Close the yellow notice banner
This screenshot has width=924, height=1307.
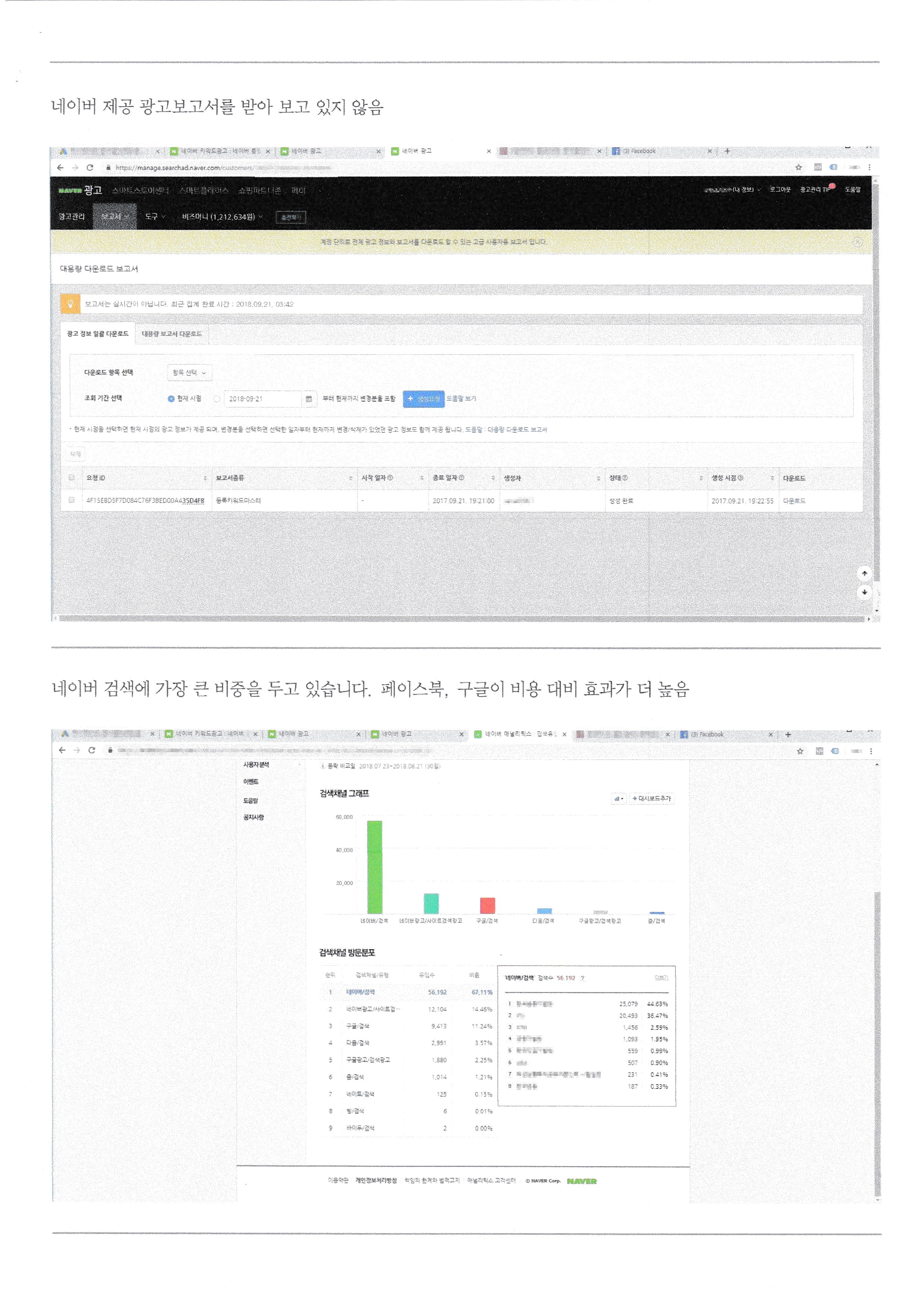(x=857, y=242)
